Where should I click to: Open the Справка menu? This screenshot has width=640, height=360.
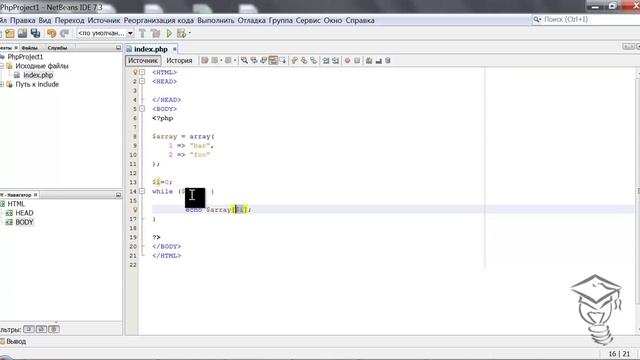point(360,20)
